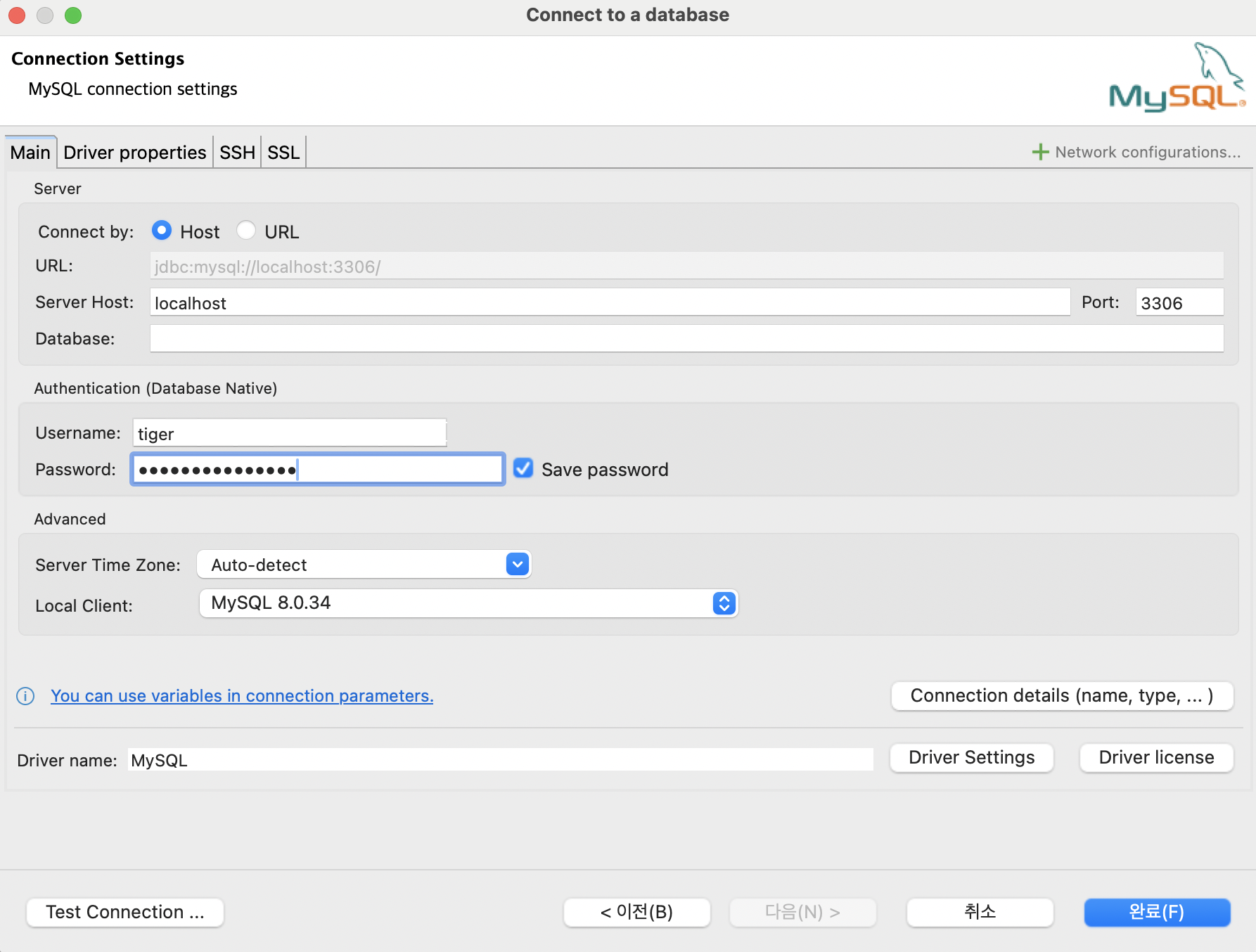Click the Server Host input field
1256x952 pixels.
coord(610,302)
